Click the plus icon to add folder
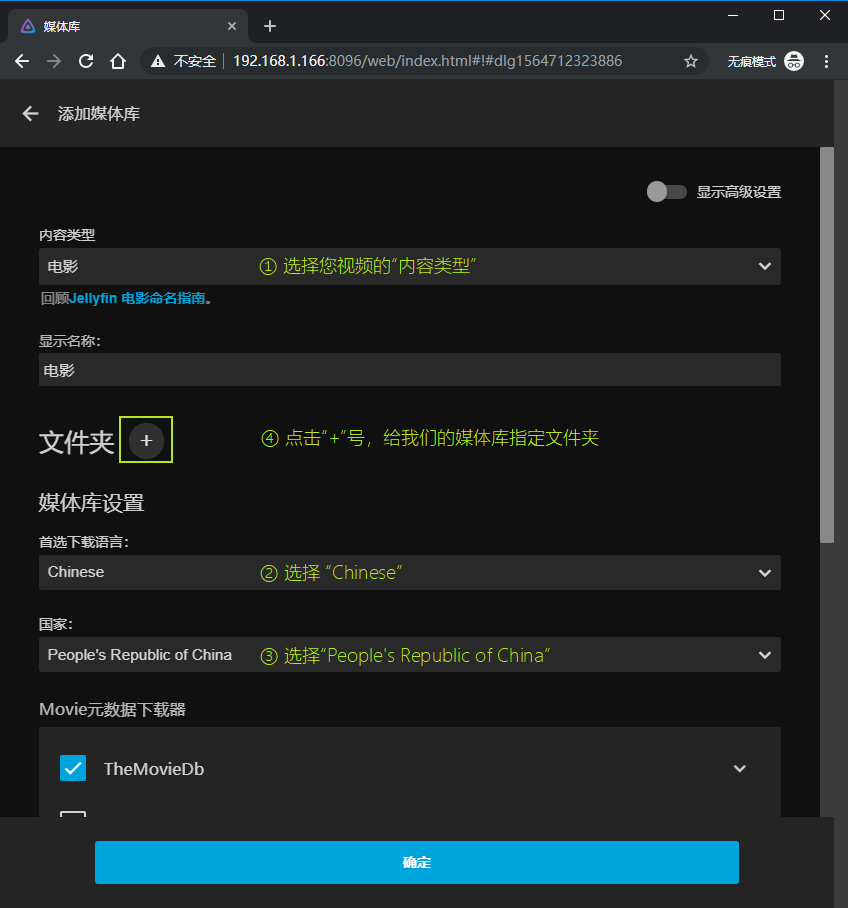 click(x=146, y=440)
